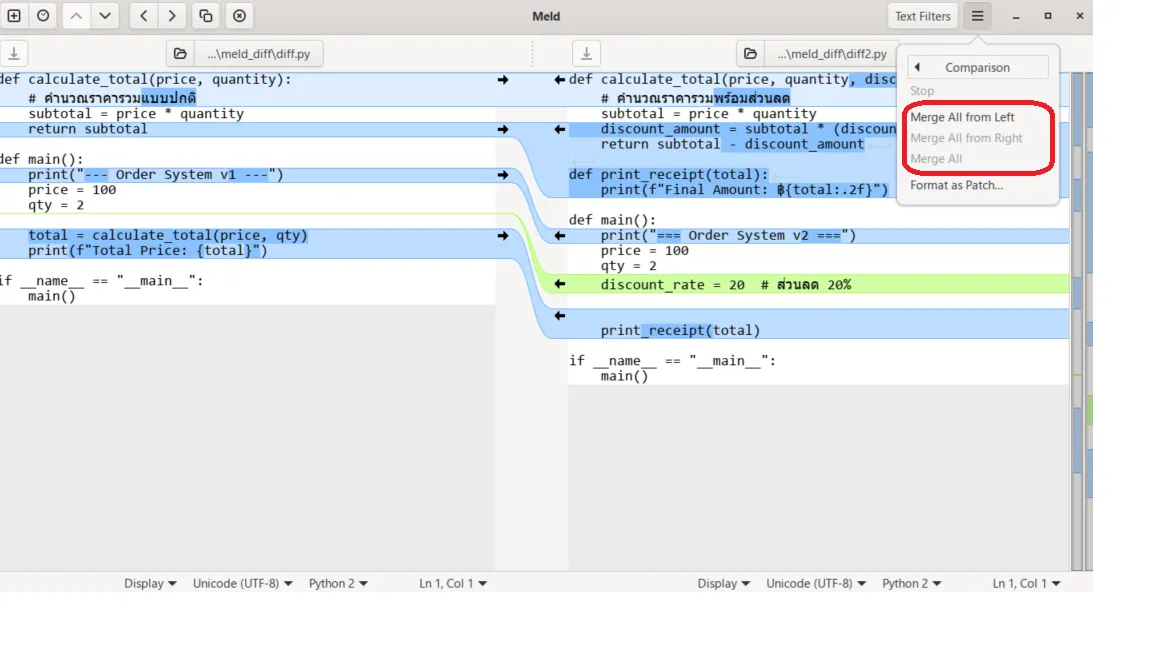Change the right pane Python 2 syntax dropdown
The image size is (1152, 648).
coord(912,583)
